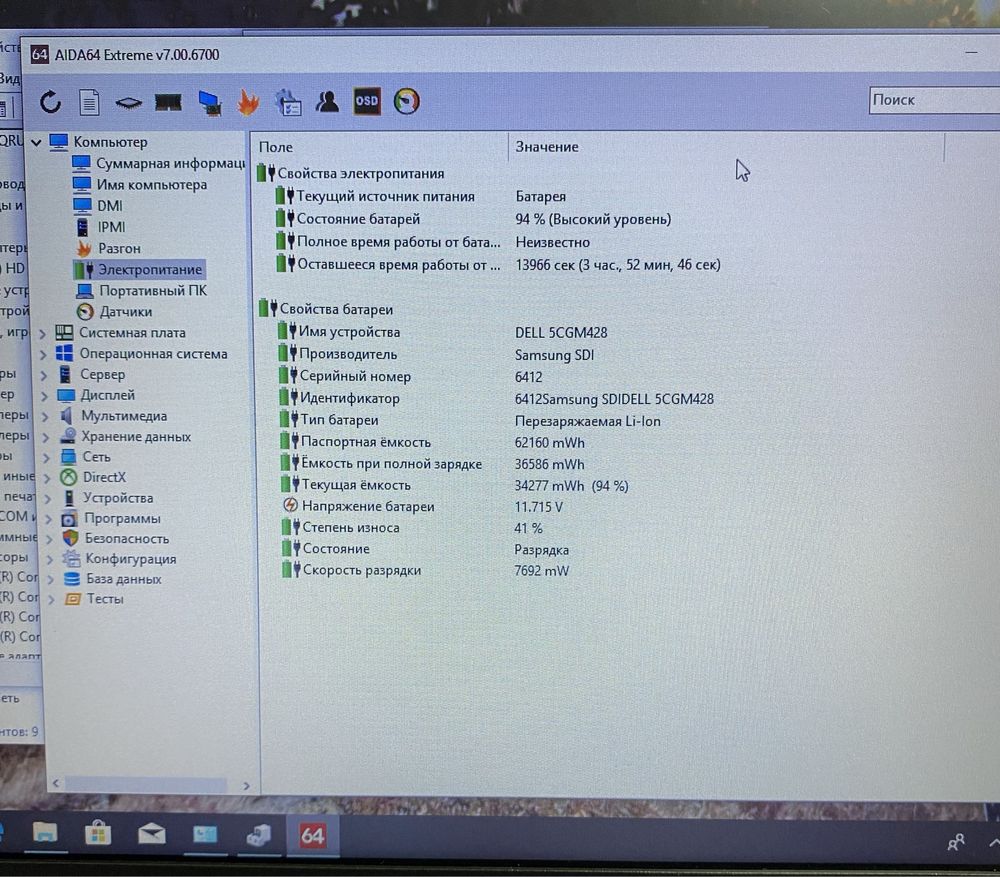Screen dimensions: 1000x877
Task: Select Имя компьютера tree item
Action: 152,184
